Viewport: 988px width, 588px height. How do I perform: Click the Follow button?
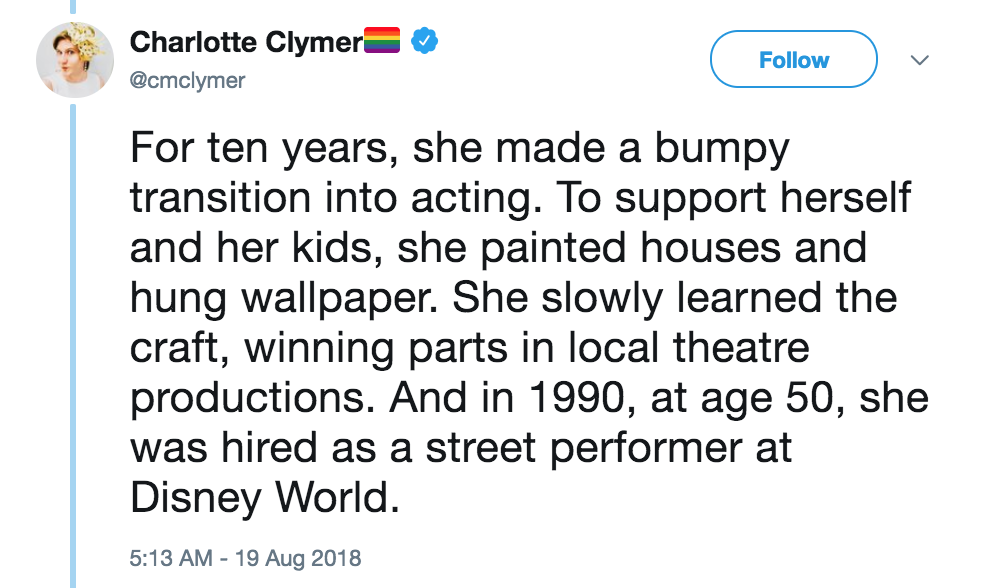click(793, 59)
